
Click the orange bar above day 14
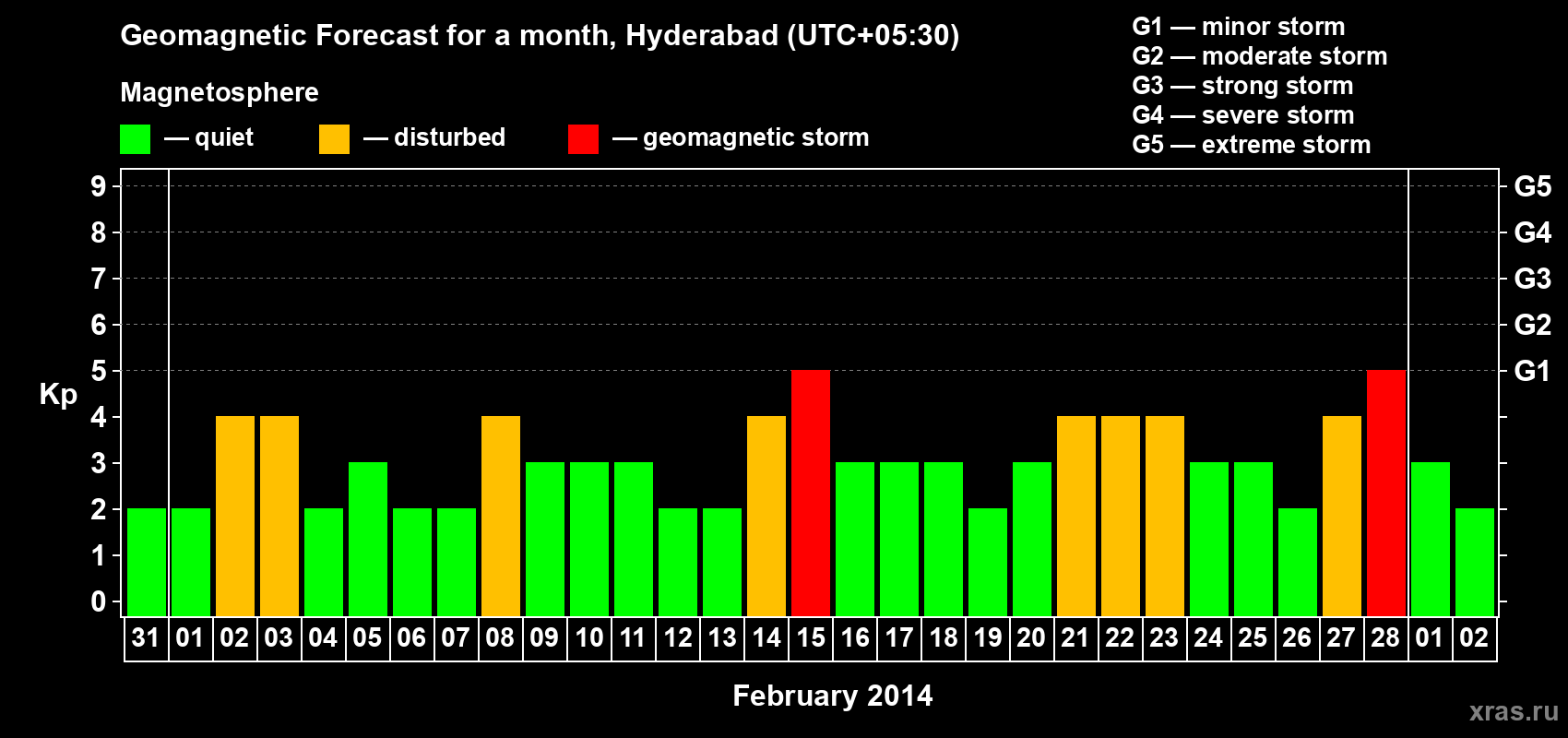tap(766, 517)
